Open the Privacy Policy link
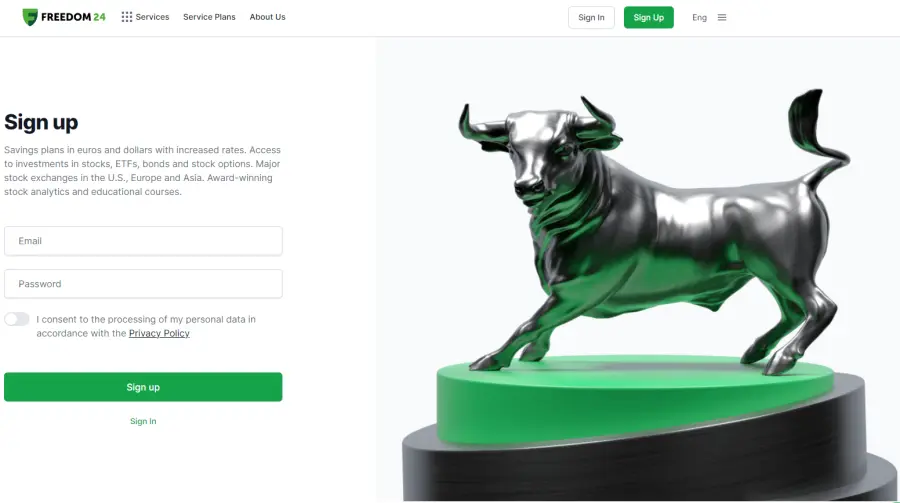This screenshot has width=900, height=503. 159,333
